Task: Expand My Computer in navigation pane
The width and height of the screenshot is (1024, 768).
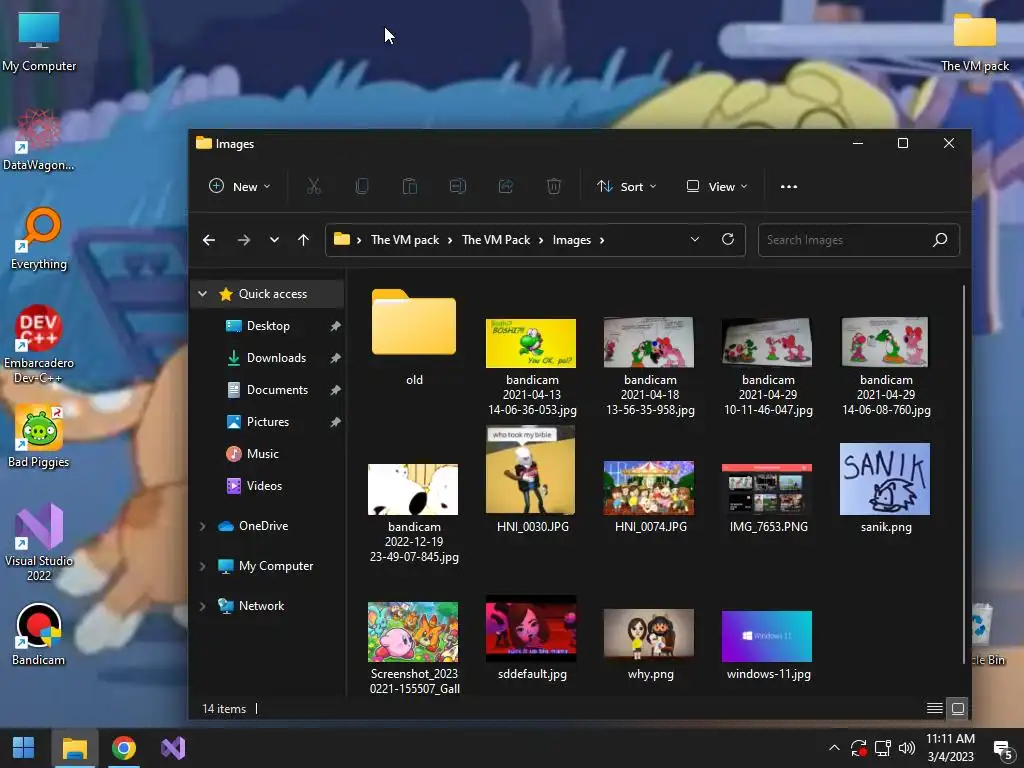Action: (202, 566)
